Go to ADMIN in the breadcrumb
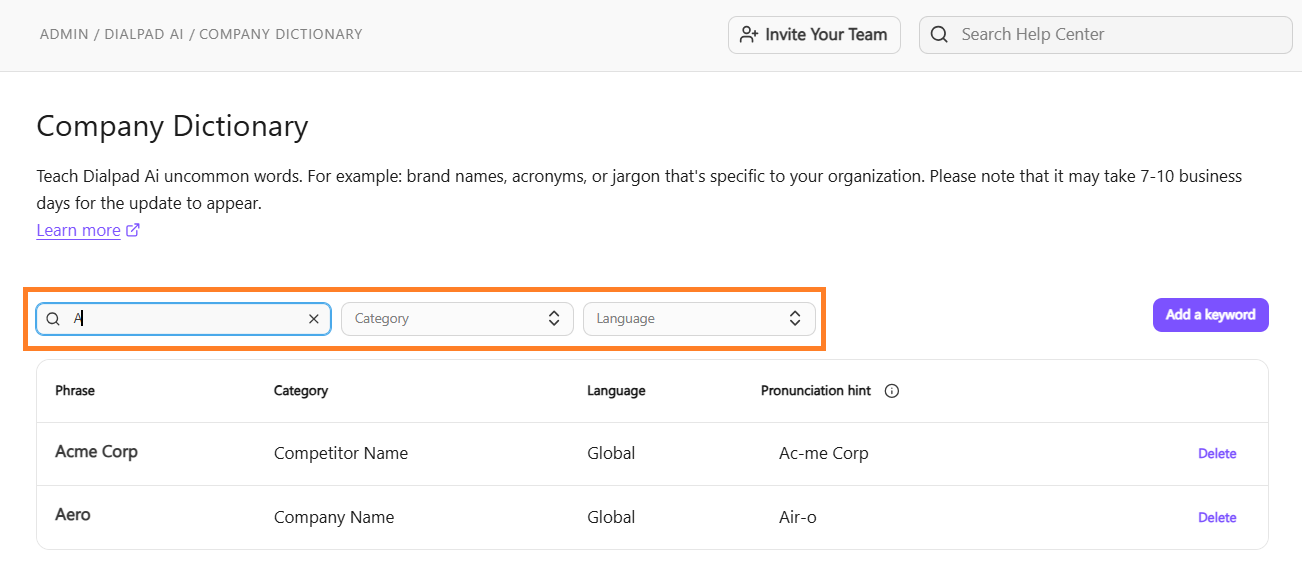Image resolution: width=1302 pixels, height=564 pixels. coord(64,34)
